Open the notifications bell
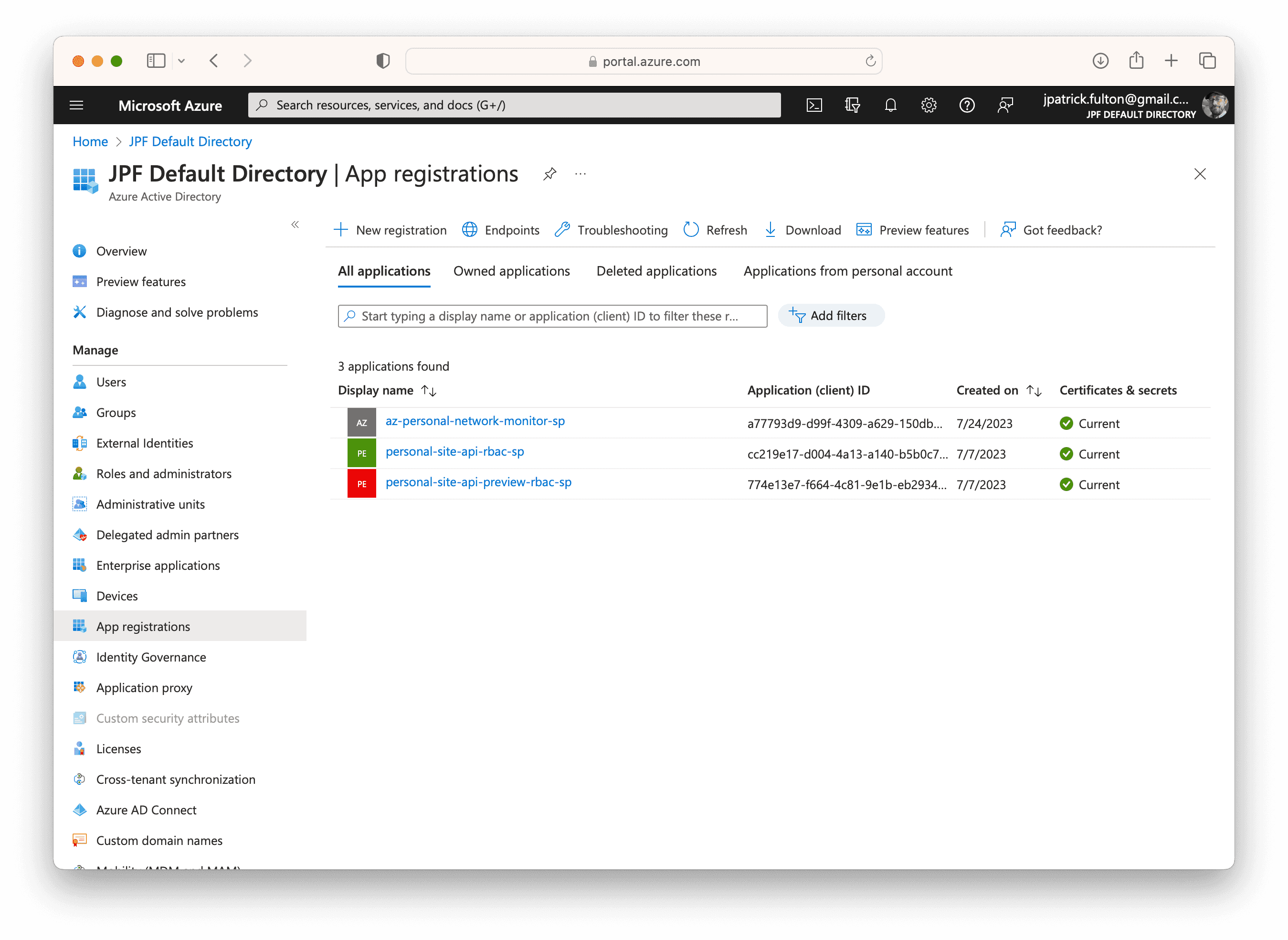This screenshot has width=1288, height=940. point(890,105)
